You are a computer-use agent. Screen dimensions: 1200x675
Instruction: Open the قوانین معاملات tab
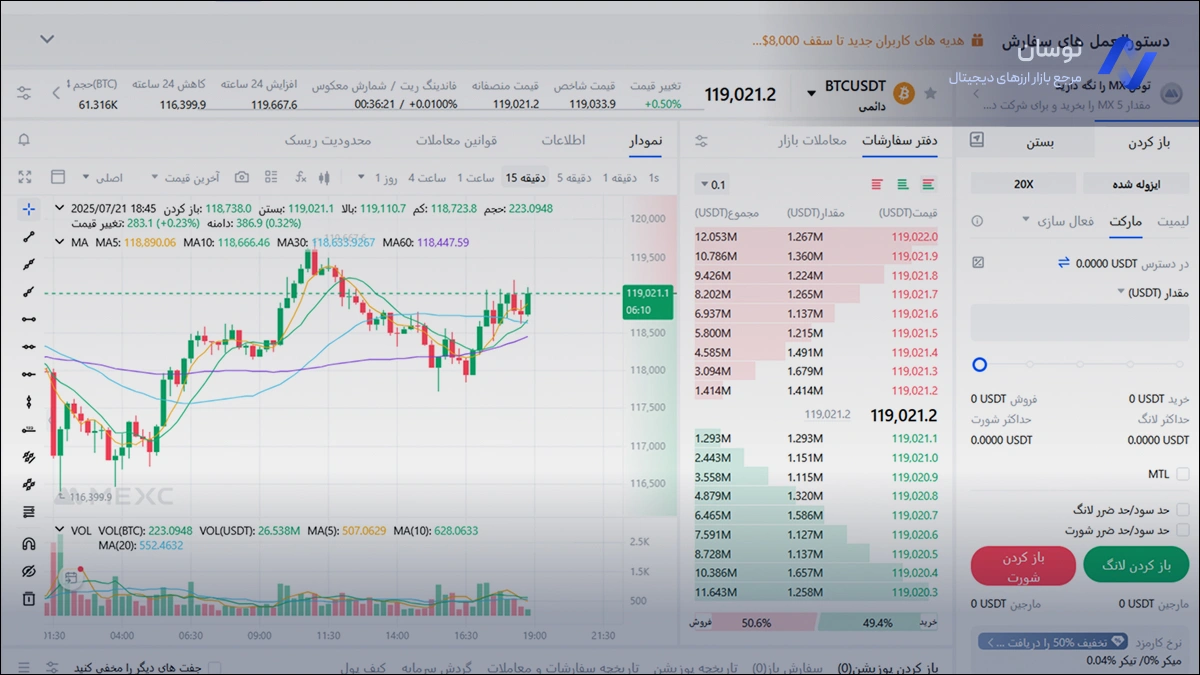point(457,140)
